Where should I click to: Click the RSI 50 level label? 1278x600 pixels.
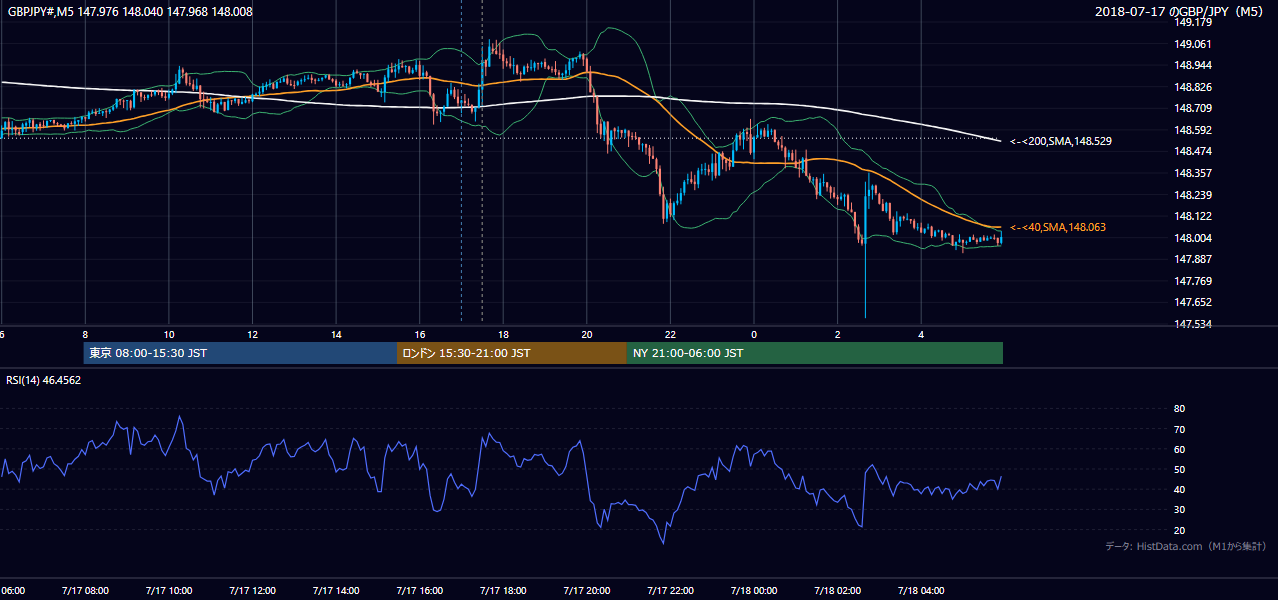tap(1179, 469)
